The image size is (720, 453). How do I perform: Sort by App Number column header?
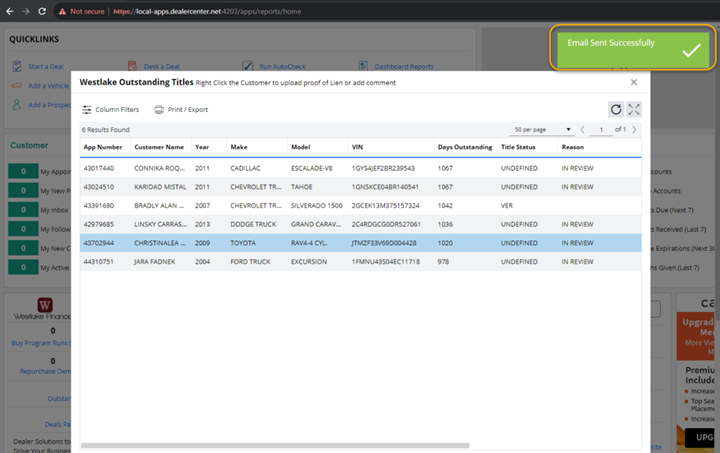point(103,147)
